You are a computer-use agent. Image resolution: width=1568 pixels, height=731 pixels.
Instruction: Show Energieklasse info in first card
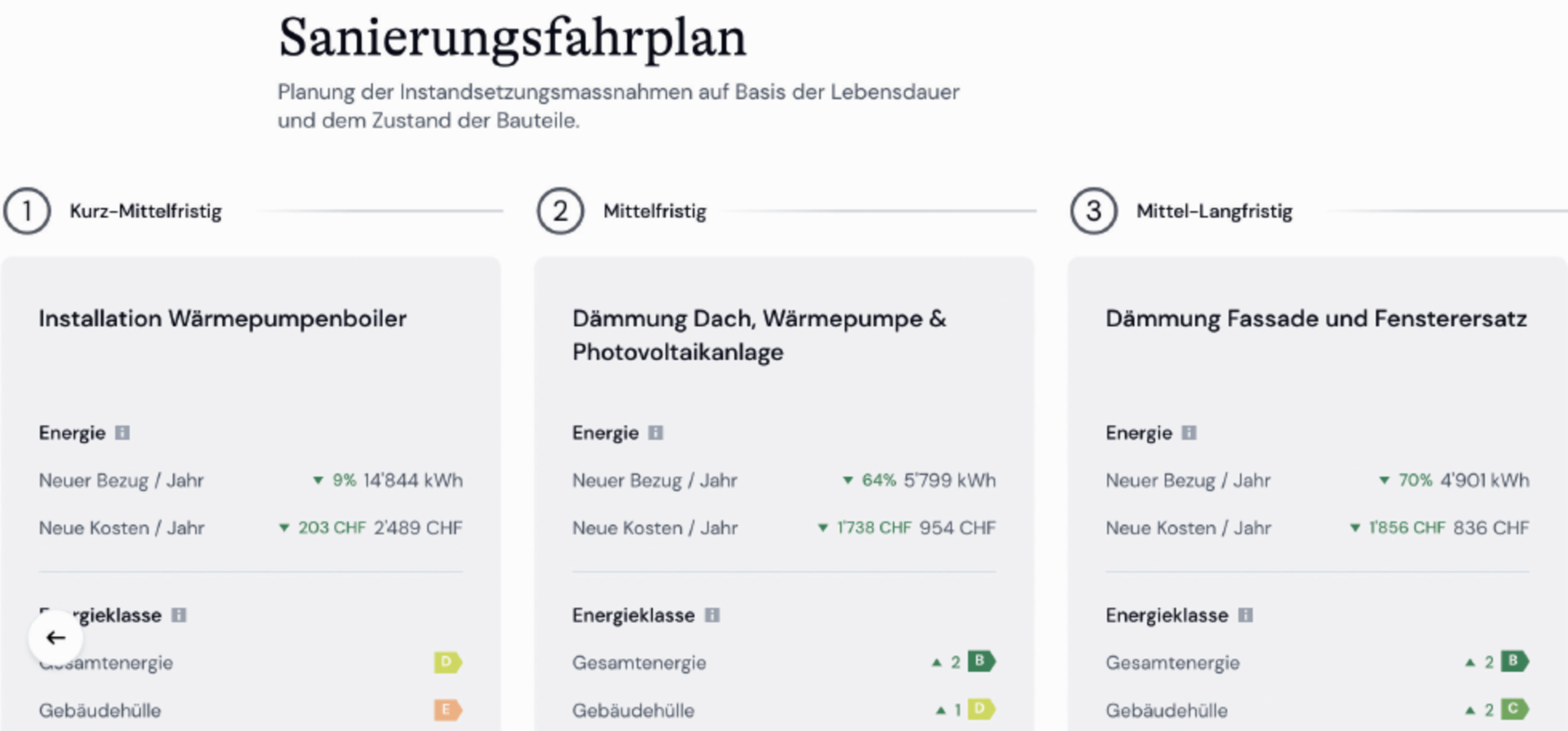(178, 615)
